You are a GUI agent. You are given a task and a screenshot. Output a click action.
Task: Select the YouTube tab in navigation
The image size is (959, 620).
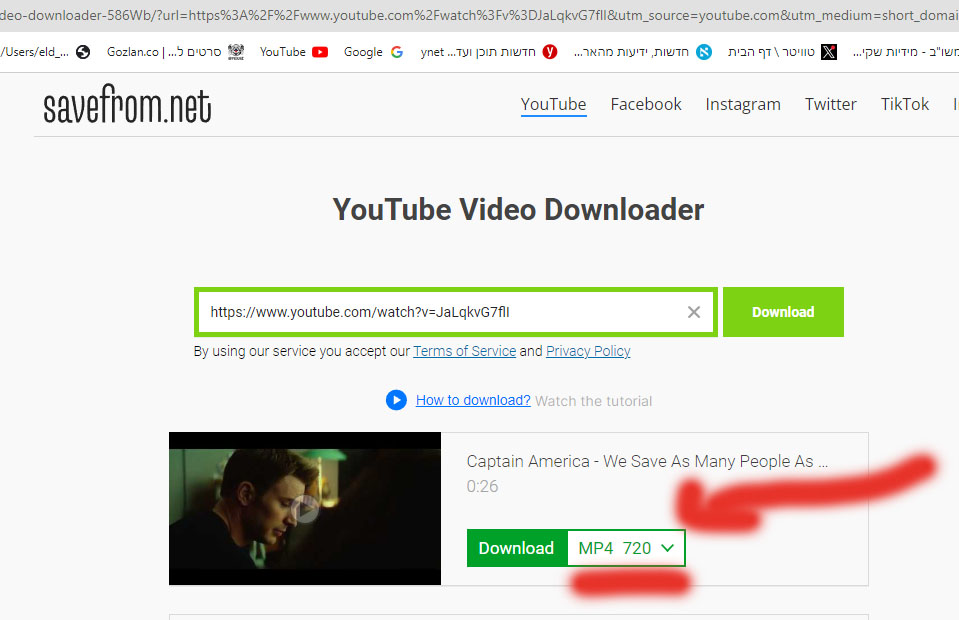(x=553, y=104)
